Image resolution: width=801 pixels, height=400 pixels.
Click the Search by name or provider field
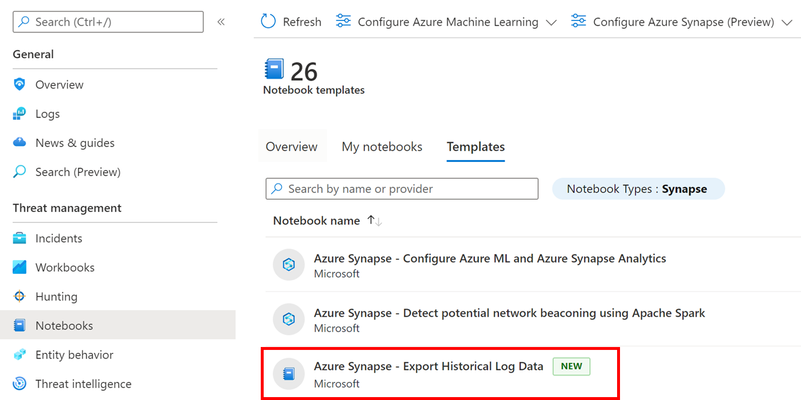tap(402, 189)
